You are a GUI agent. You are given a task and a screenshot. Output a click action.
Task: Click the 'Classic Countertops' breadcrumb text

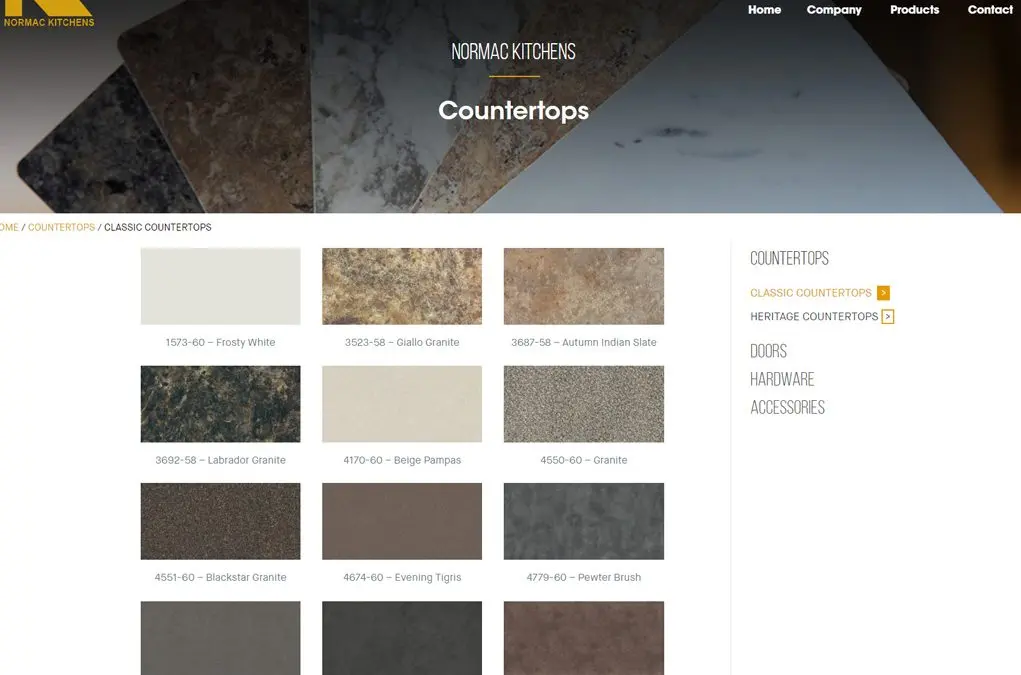tap(158, 227)
